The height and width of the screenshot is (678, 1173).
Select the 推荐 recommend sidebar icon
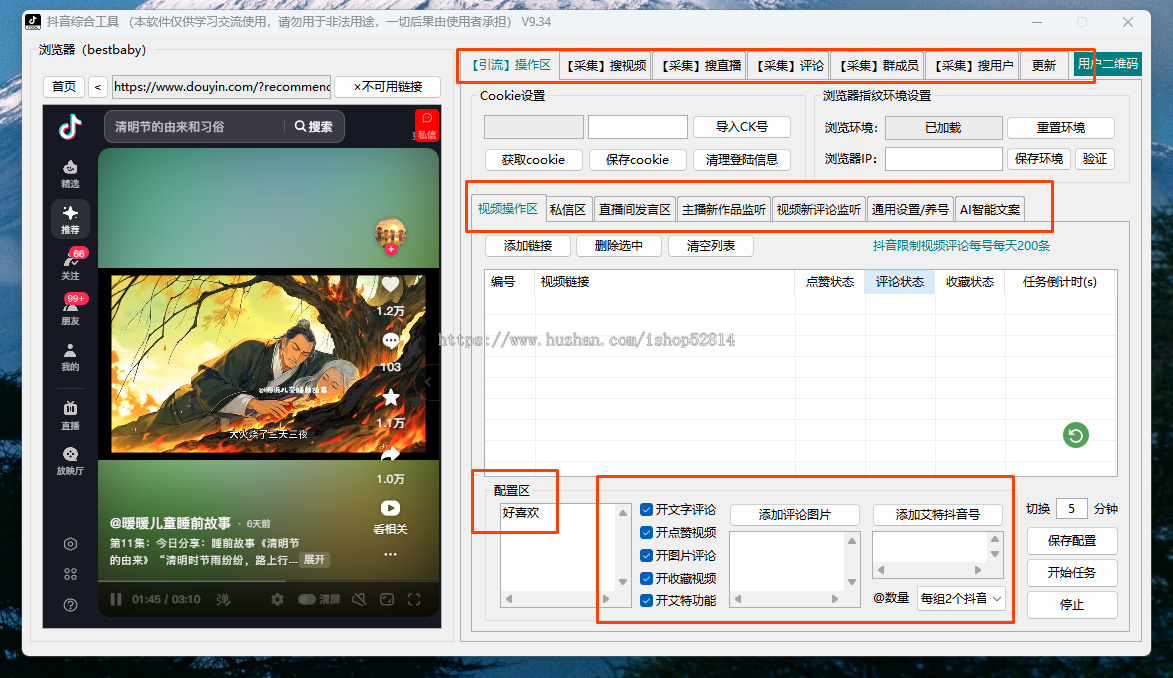coord(70,219)
